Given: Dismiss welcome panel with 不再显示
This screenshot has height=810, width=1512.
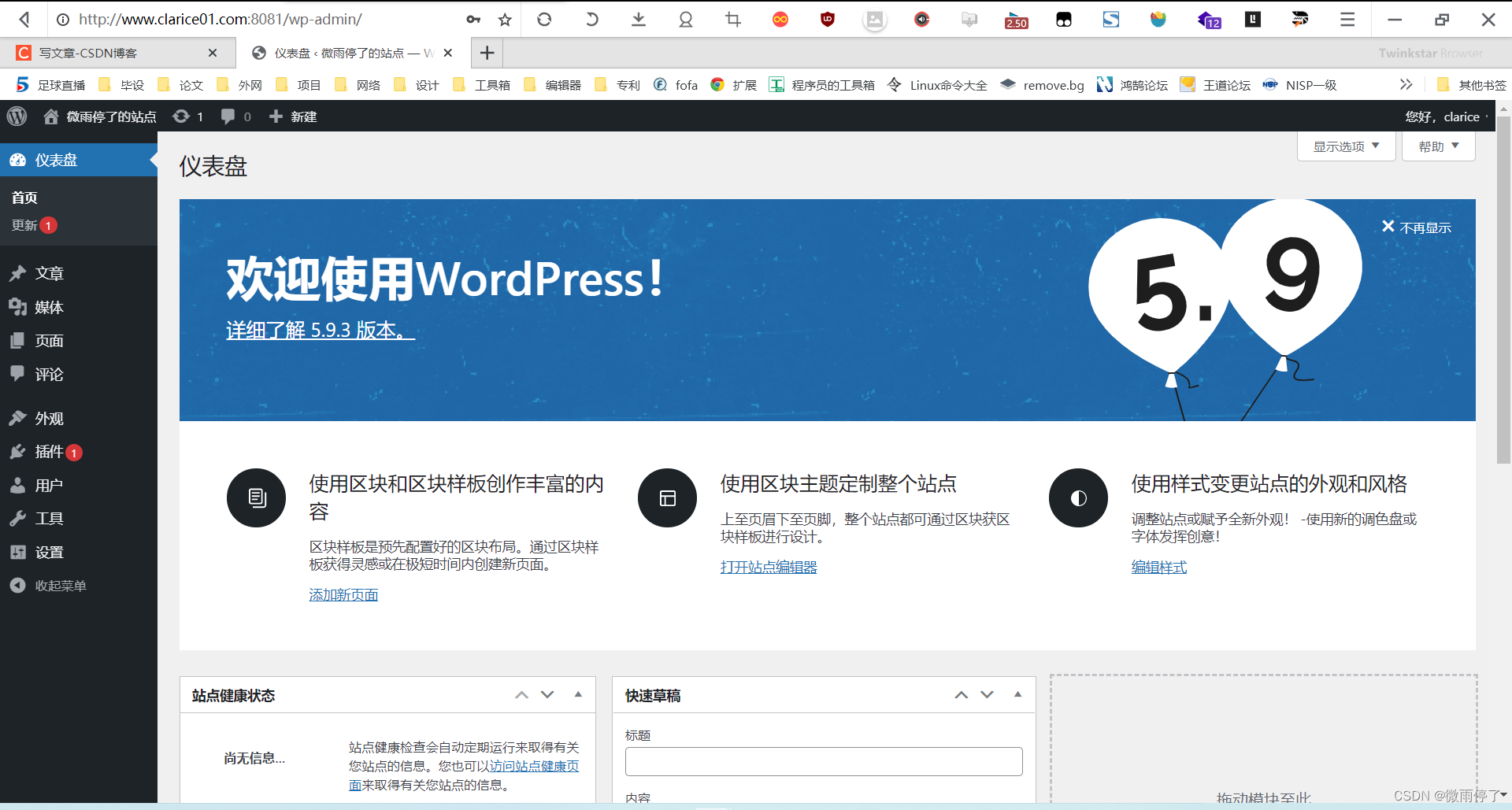Looking at the screenshot, I should tap(1417, 227).
